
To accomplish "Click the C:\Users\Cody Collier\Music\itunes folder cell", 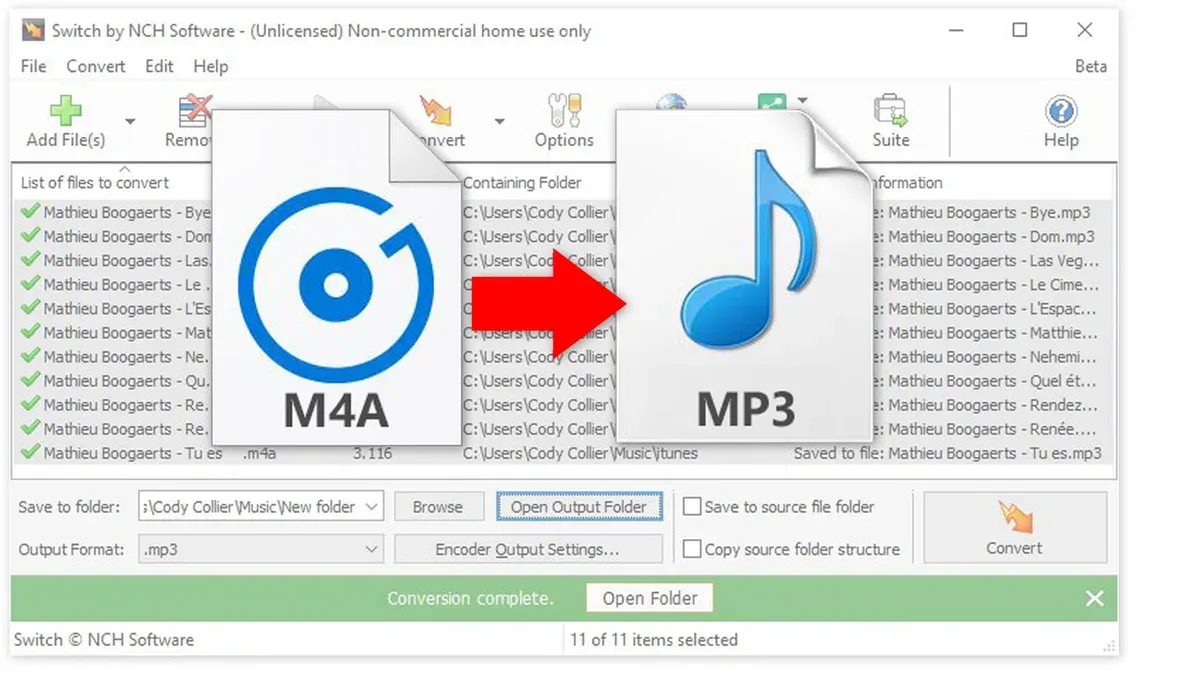I will (580, 453).
